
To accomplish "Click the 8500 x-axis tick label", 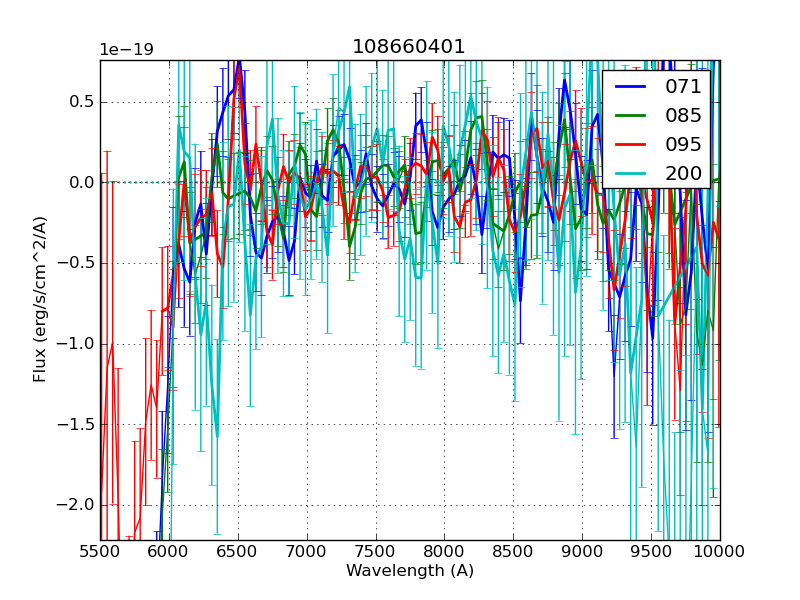I will pos(514,551).
